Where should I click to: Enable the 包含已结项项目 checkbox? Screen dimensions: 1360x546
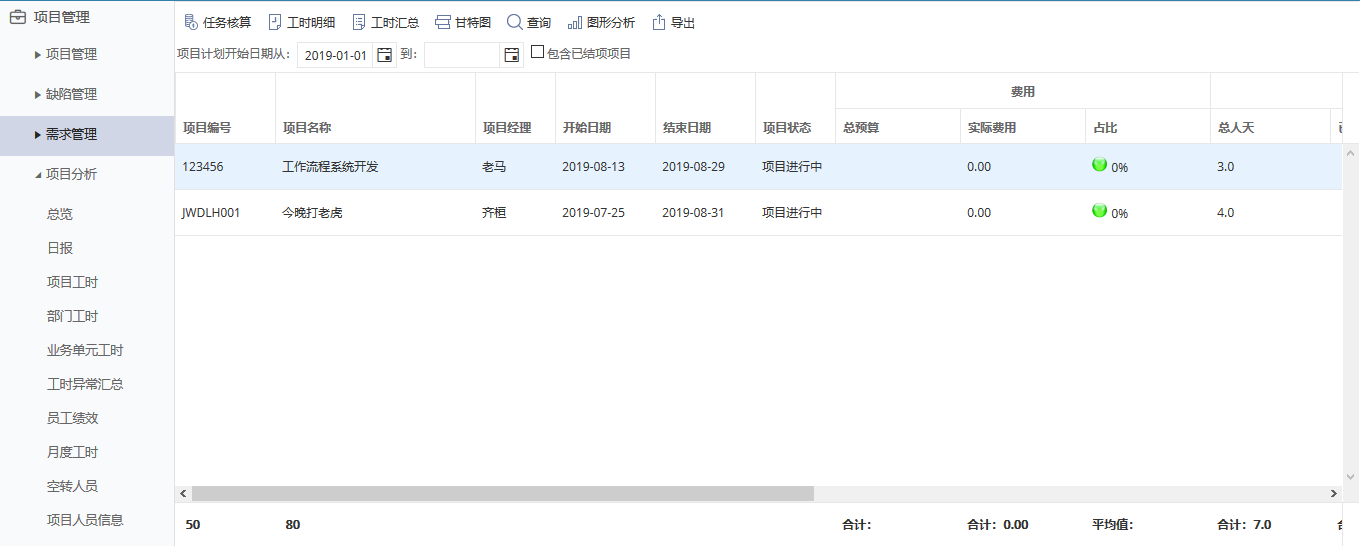(x=538, y=53)
